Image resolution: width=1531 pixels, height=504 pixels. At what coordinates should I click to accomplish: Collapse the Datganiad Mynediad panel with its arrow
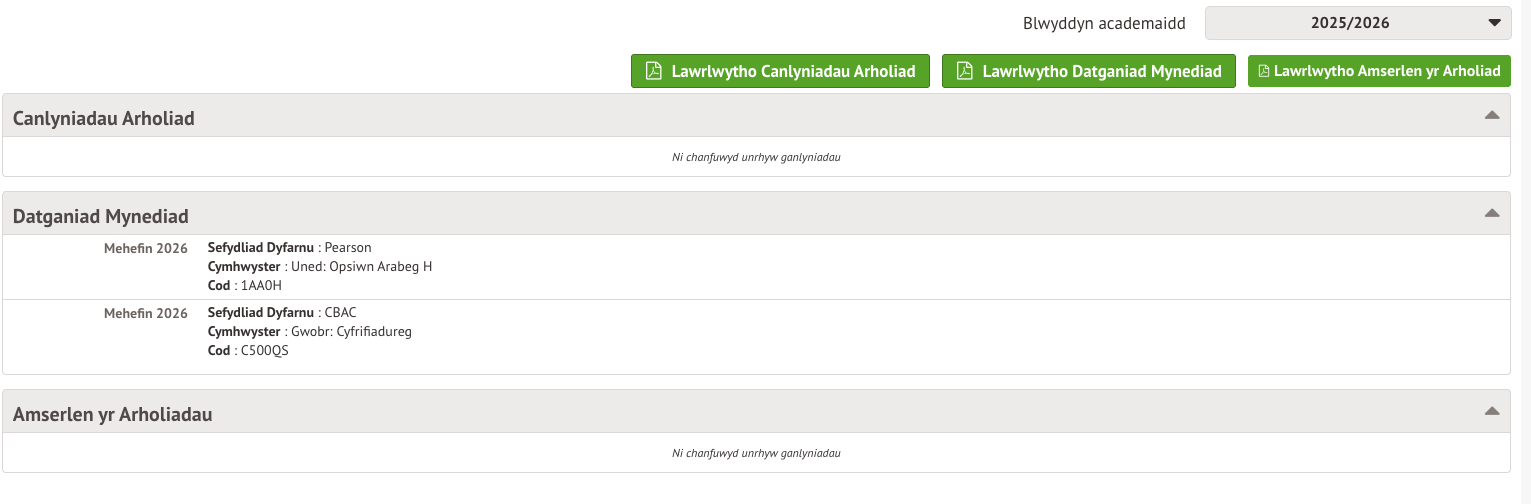pos(1492,213)
